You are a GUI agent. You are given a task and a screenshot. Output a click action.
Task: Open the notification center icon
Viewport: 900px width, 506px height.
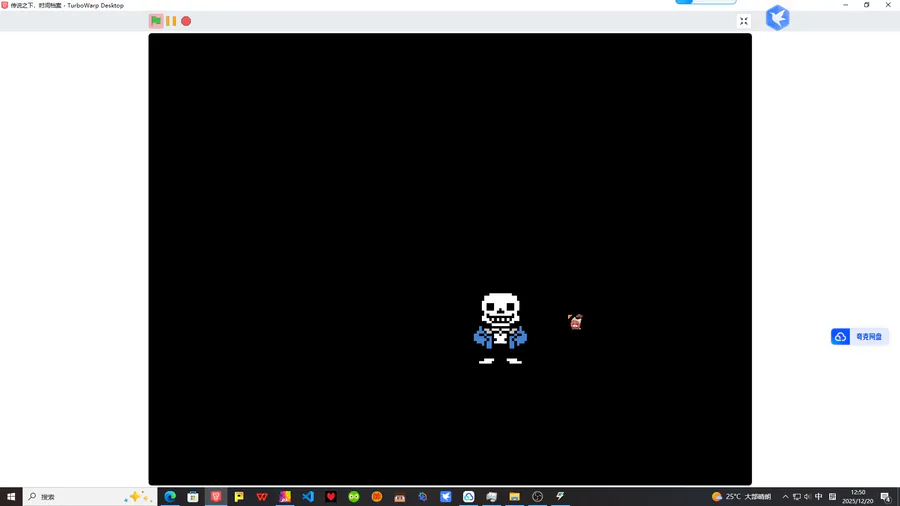[x=886, y=497]
